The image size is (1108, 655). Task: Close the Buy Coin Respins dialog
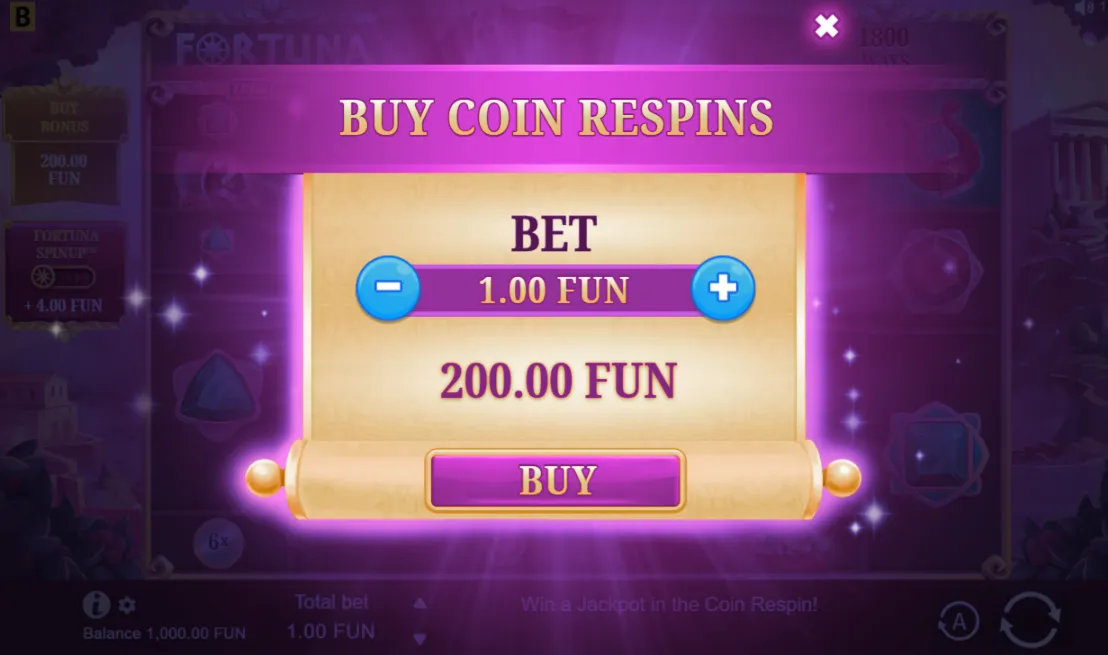coord(826,26)
